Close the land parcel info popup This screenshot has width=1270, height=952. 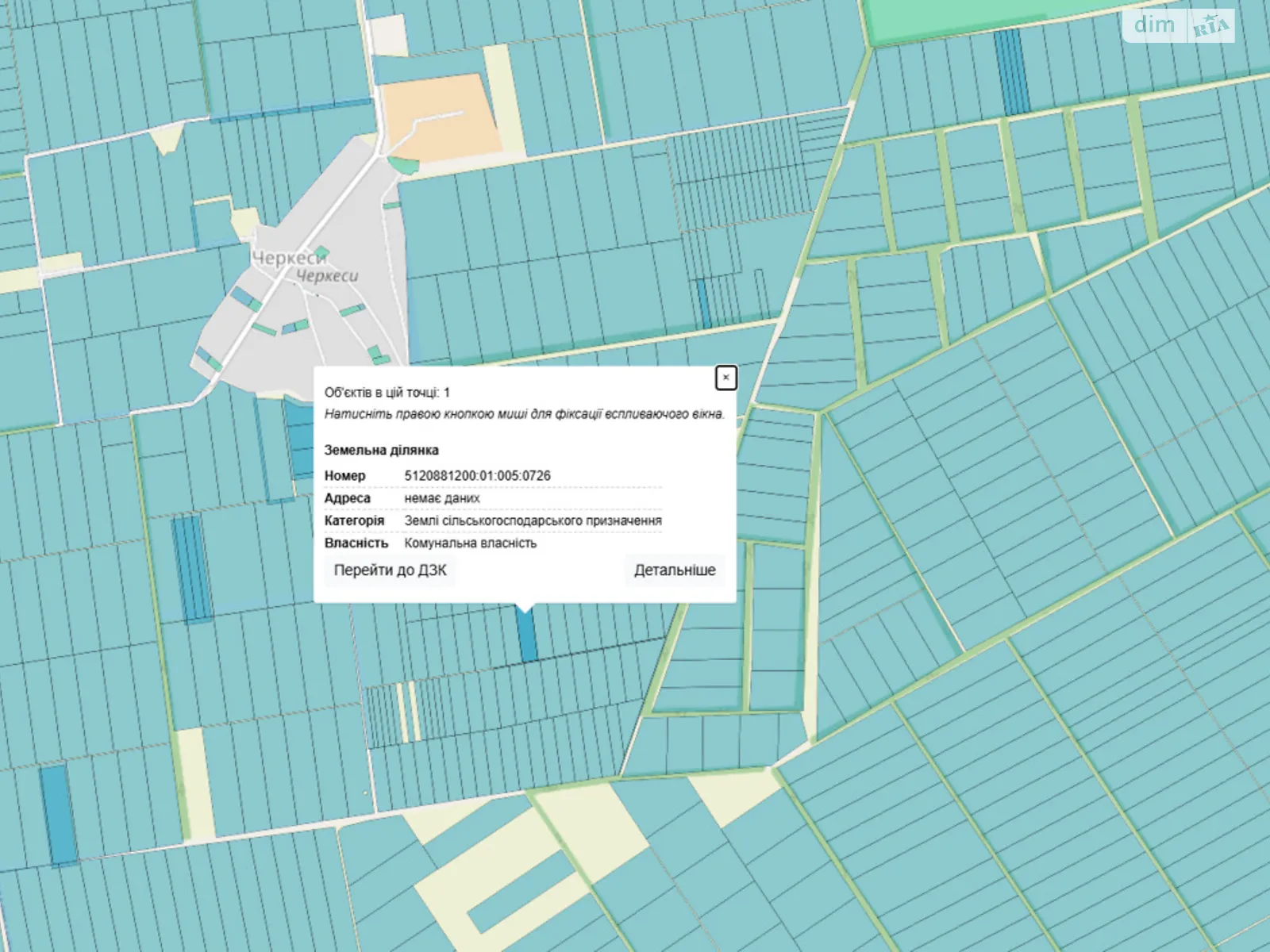click(x=725, y=378)
